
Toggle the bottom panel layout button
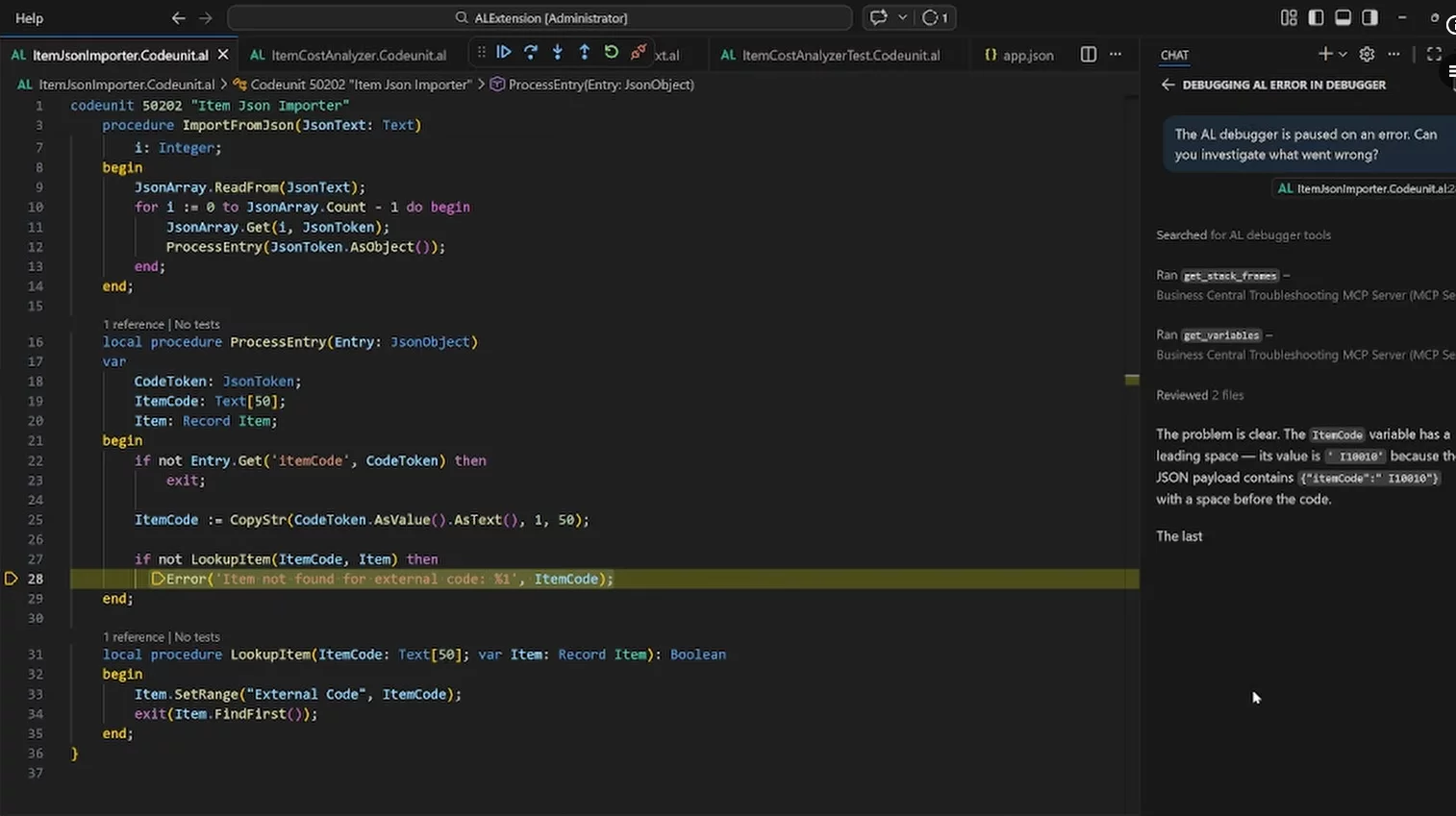tap(1343, 17)
